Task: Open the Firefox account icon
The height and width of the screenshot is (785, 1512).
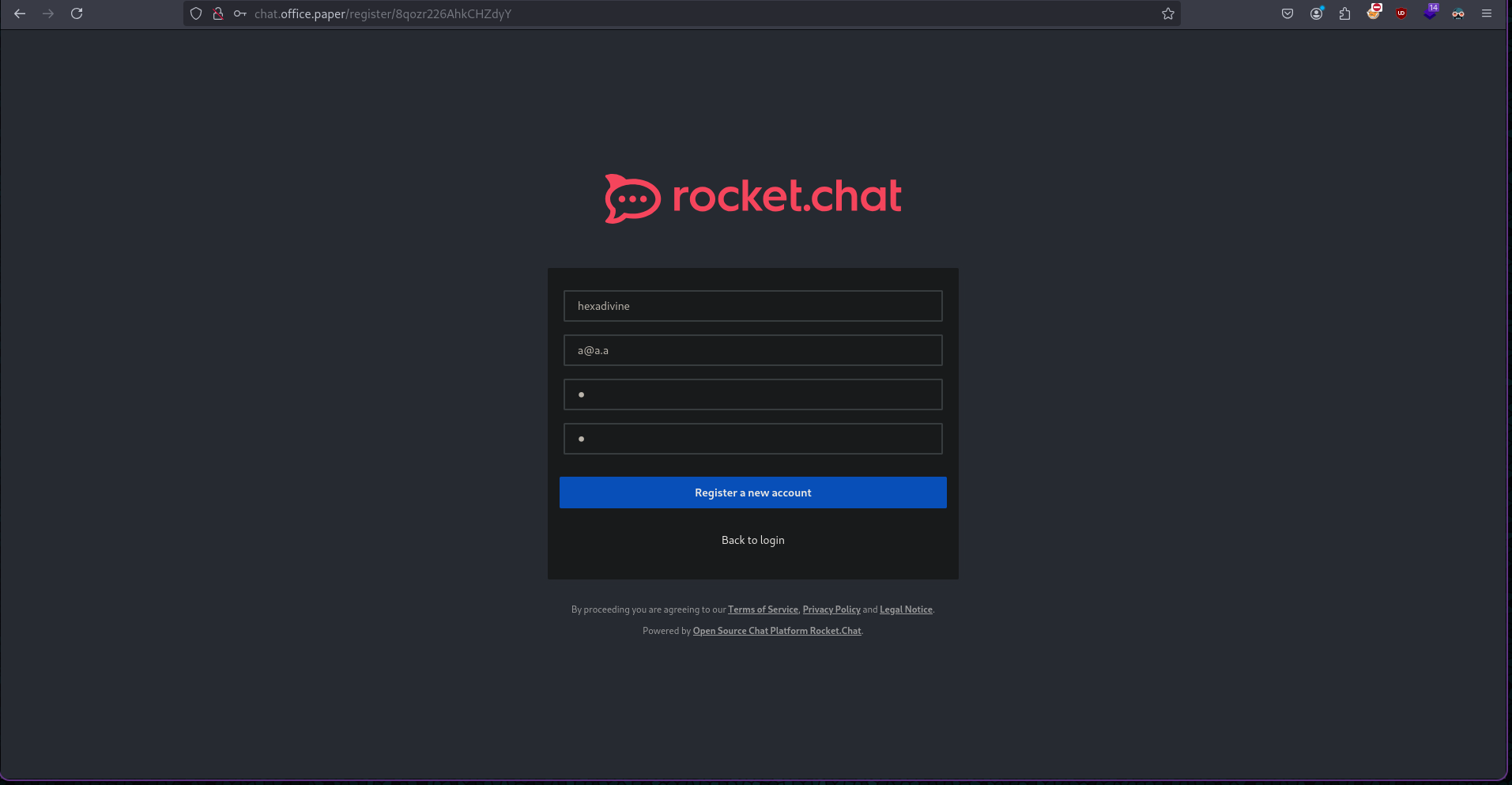Action: click(x=1317, y=13)
